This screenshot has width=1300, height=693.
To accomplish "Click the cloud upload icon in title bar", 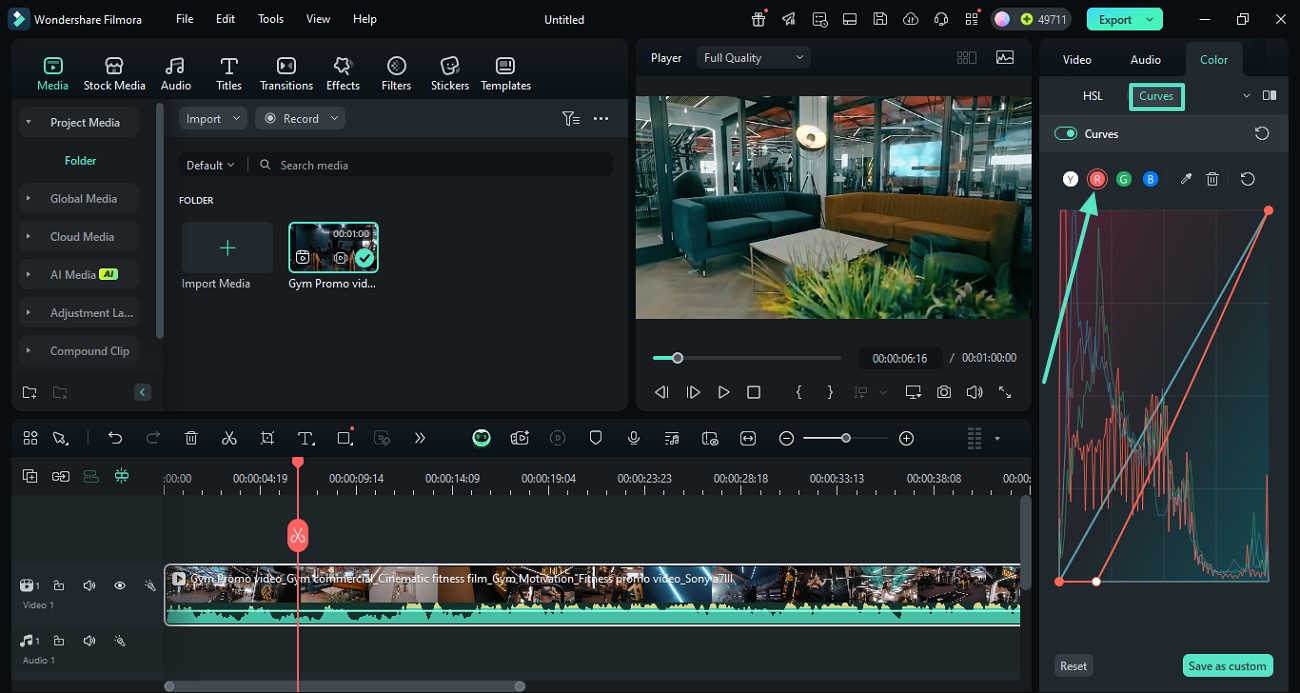I will click(910, 19).
